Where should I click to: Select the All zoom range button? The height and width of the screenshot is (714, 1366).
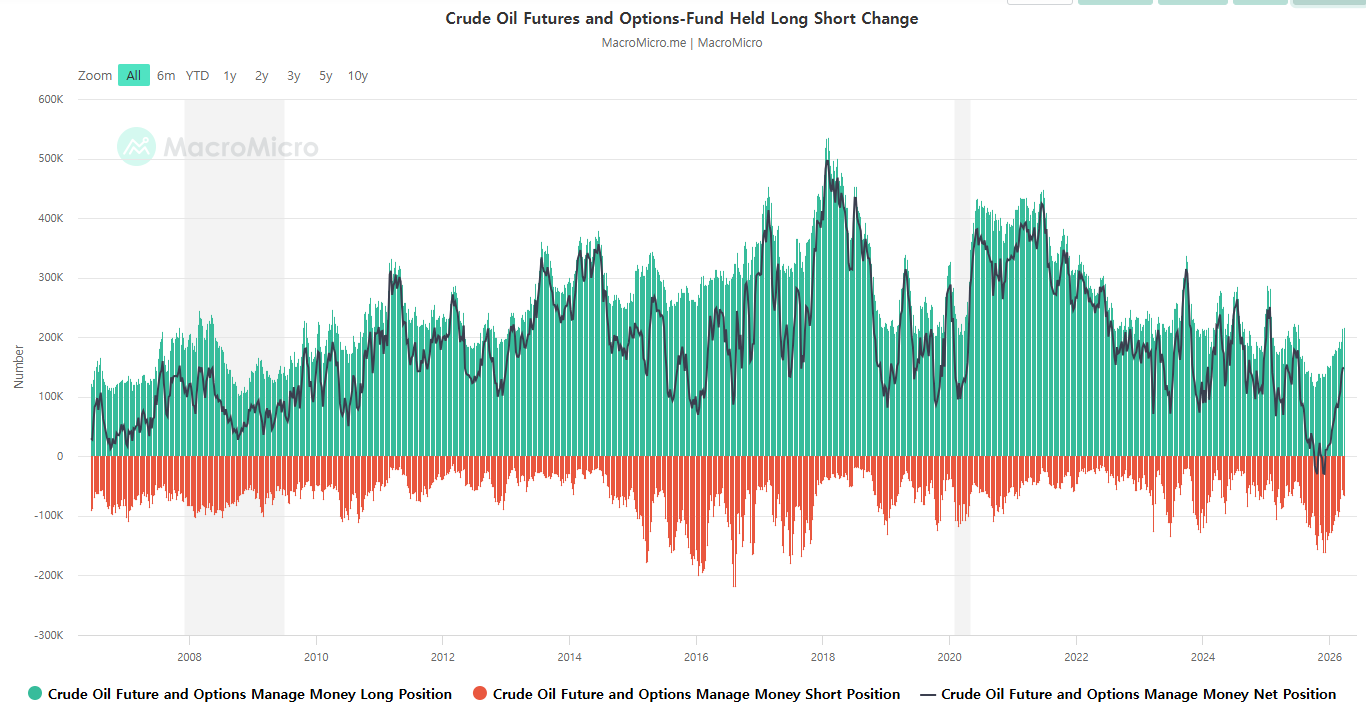(134, 75)
